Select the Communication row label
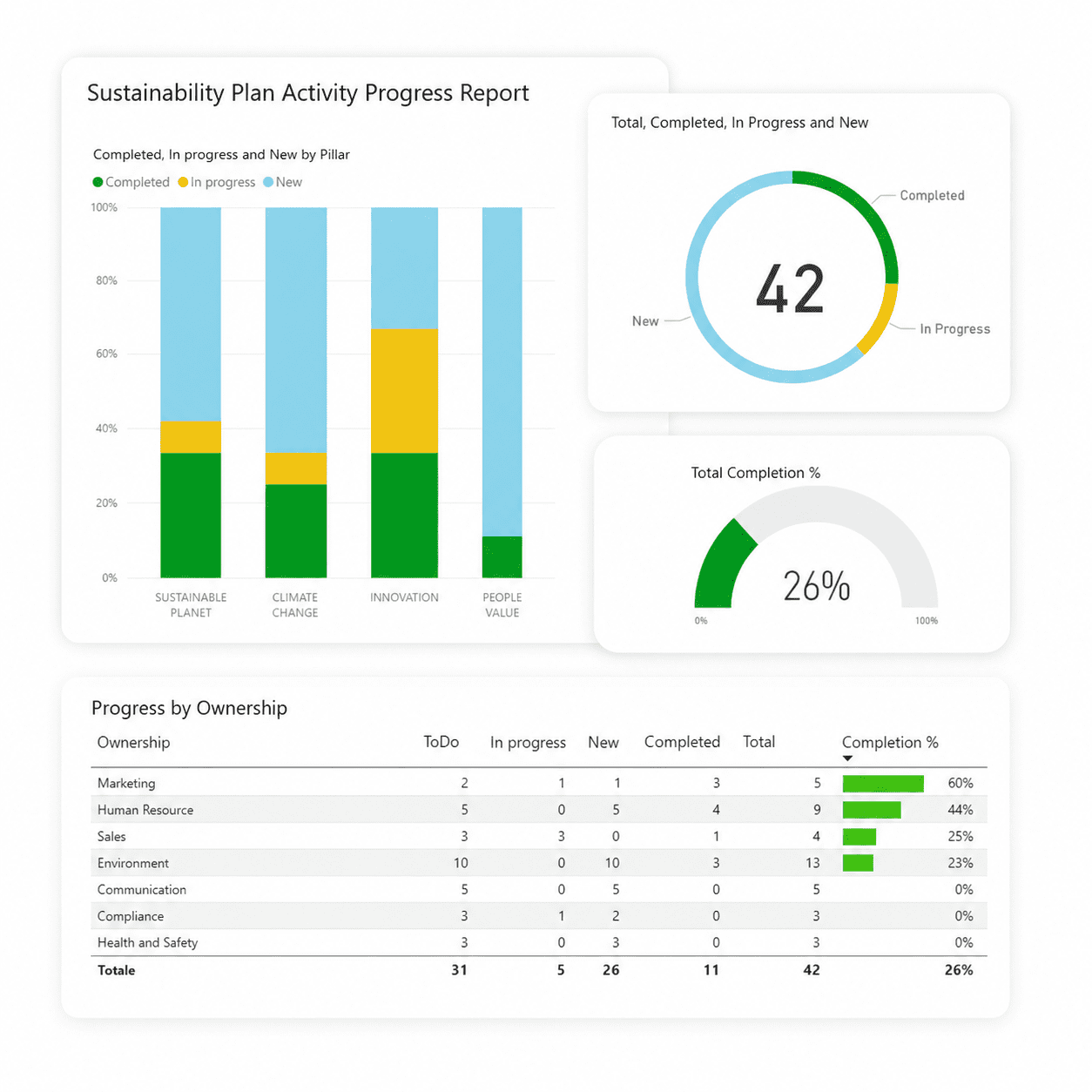The image size is (1092, 1092). pyautogui.click(x=142, y=889)
